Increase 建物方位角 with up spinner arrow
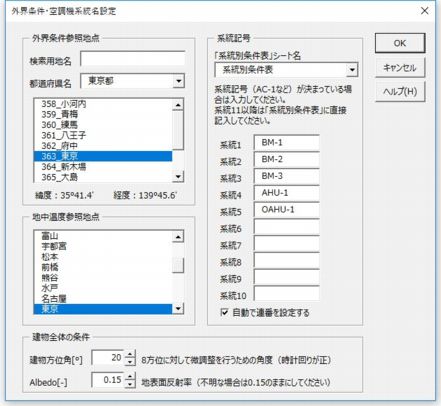Image resolution: width=441 pixels, height=406 pixels. [130, 354]
